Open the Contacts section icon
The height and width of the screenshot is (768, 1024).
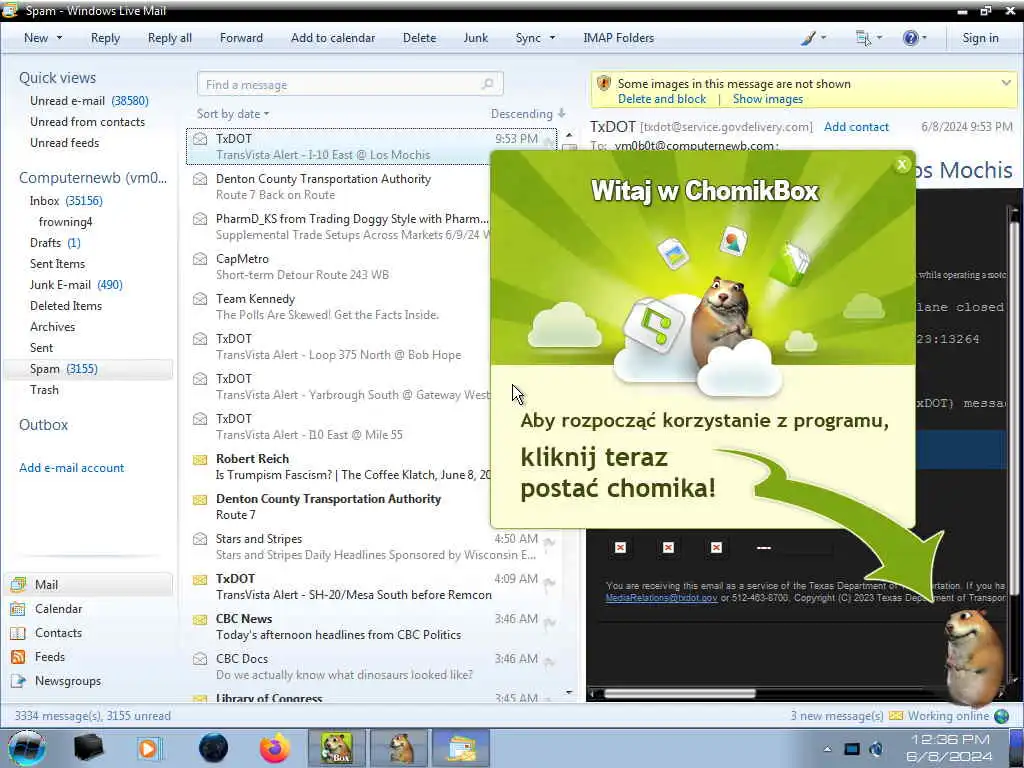click(18, 633)
